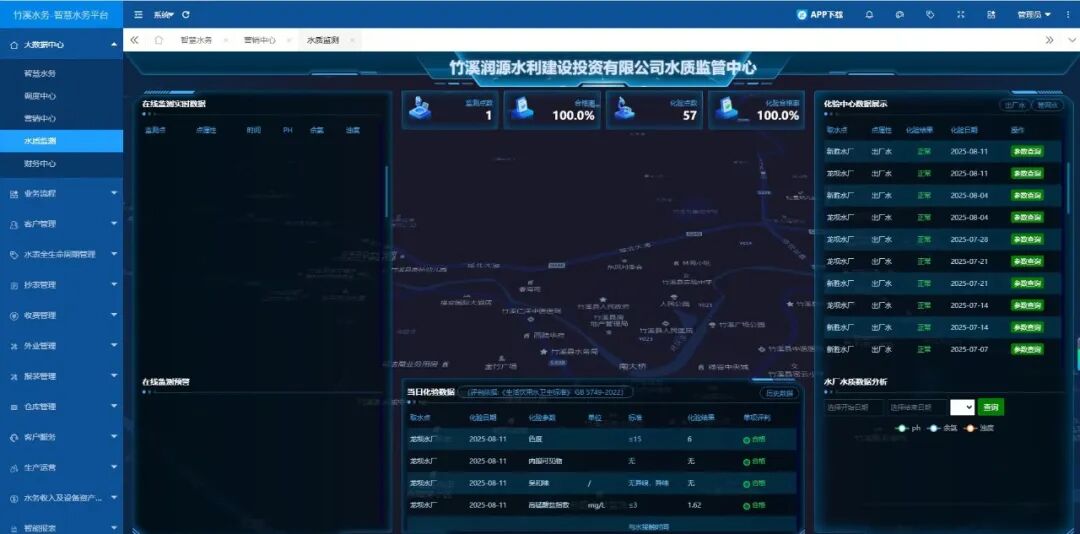Open the notification bell

click(869, 14)
